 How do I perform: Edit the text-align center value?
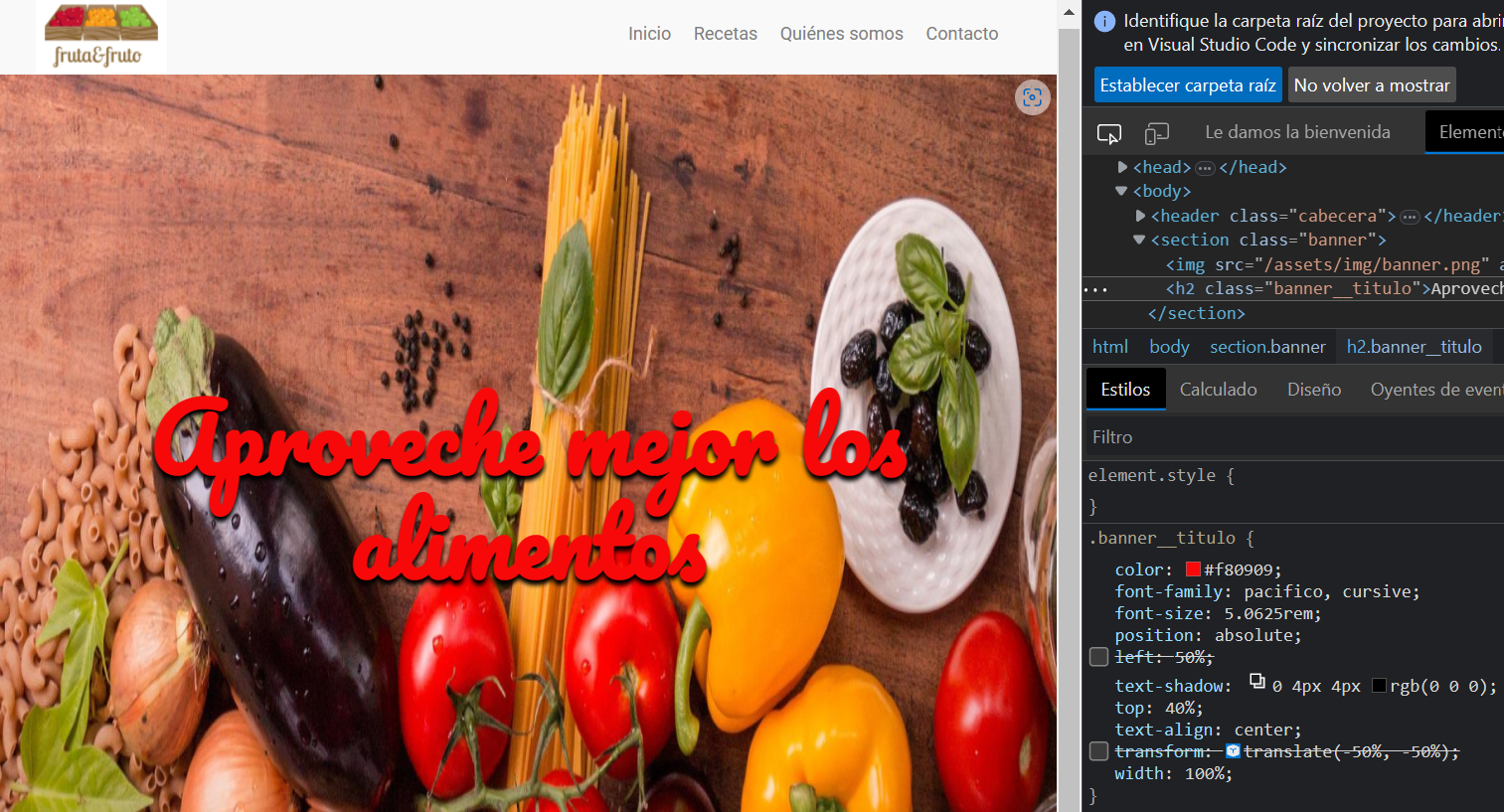click(1262, 730)
